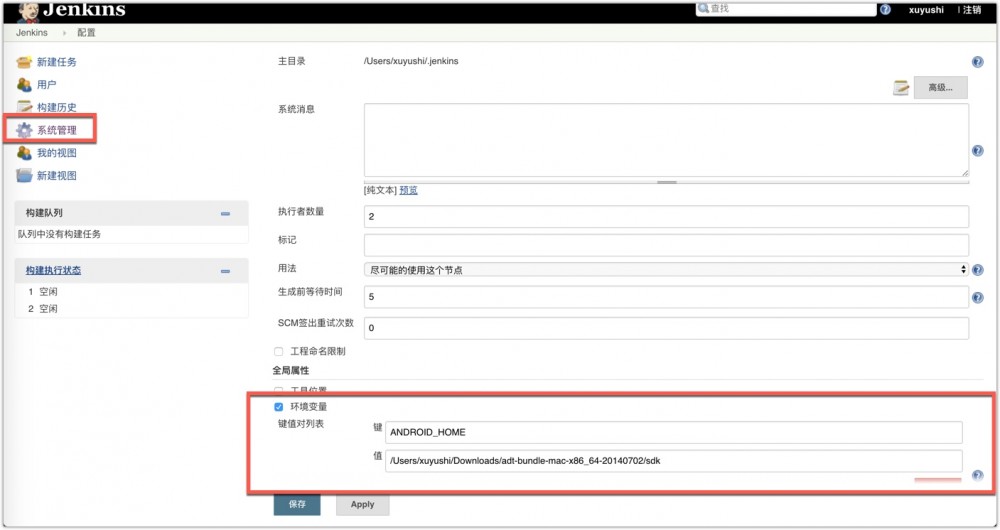Enable the 工程命名限制 checkbox
This screenshot has width=1000, height=530.
(x=278, y=351)
